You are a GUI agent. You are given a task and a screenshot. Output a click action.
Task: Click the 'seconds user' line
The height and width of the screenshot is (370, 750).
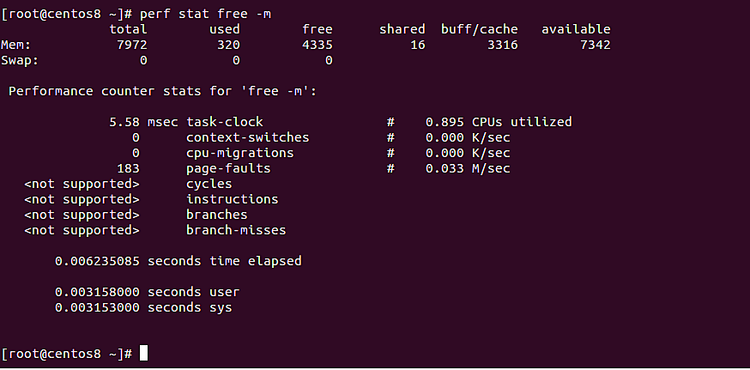[x=147, y=292]
